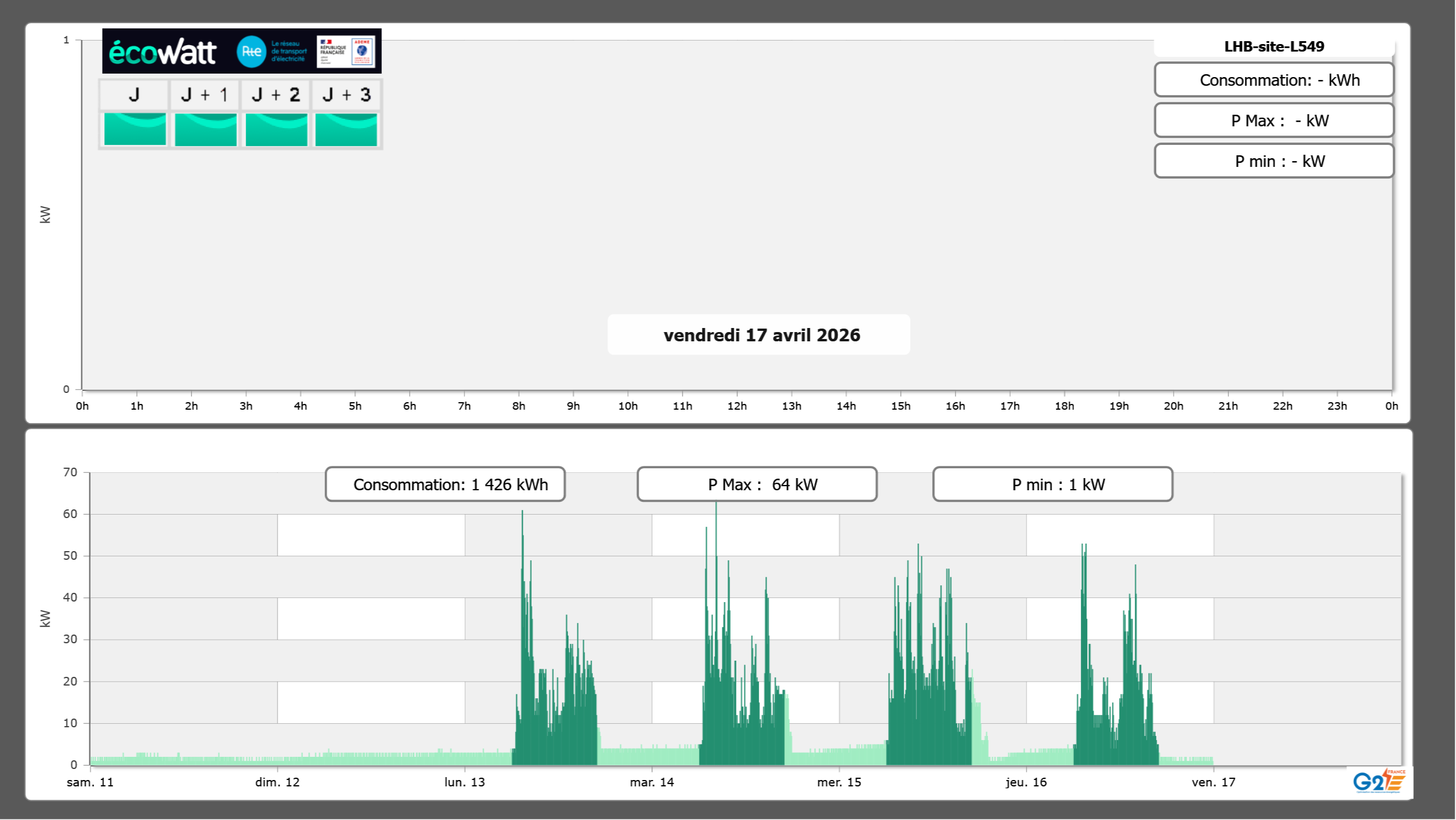Image resolution: width=1456 pixels, height=820 pixels.
Task: Select the J + 3 day tab
Action: pos(346,94)
